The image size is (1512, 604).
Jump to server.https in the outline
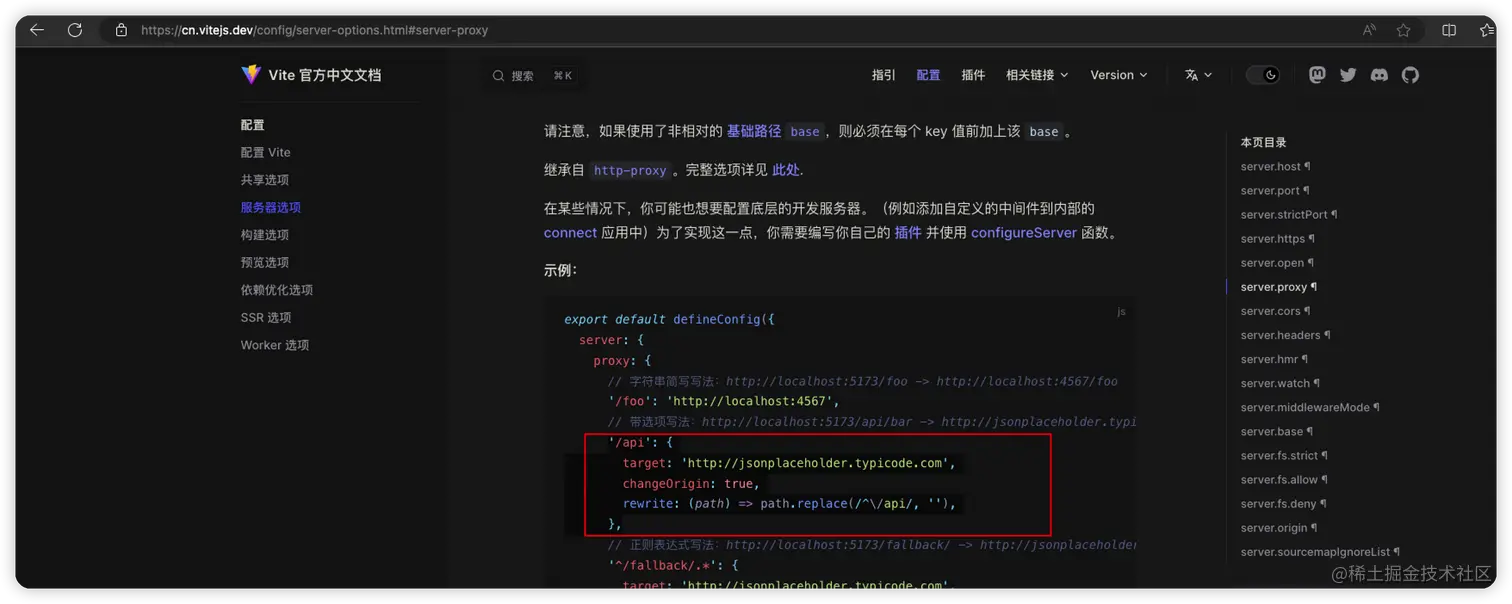pos(1278,239)
